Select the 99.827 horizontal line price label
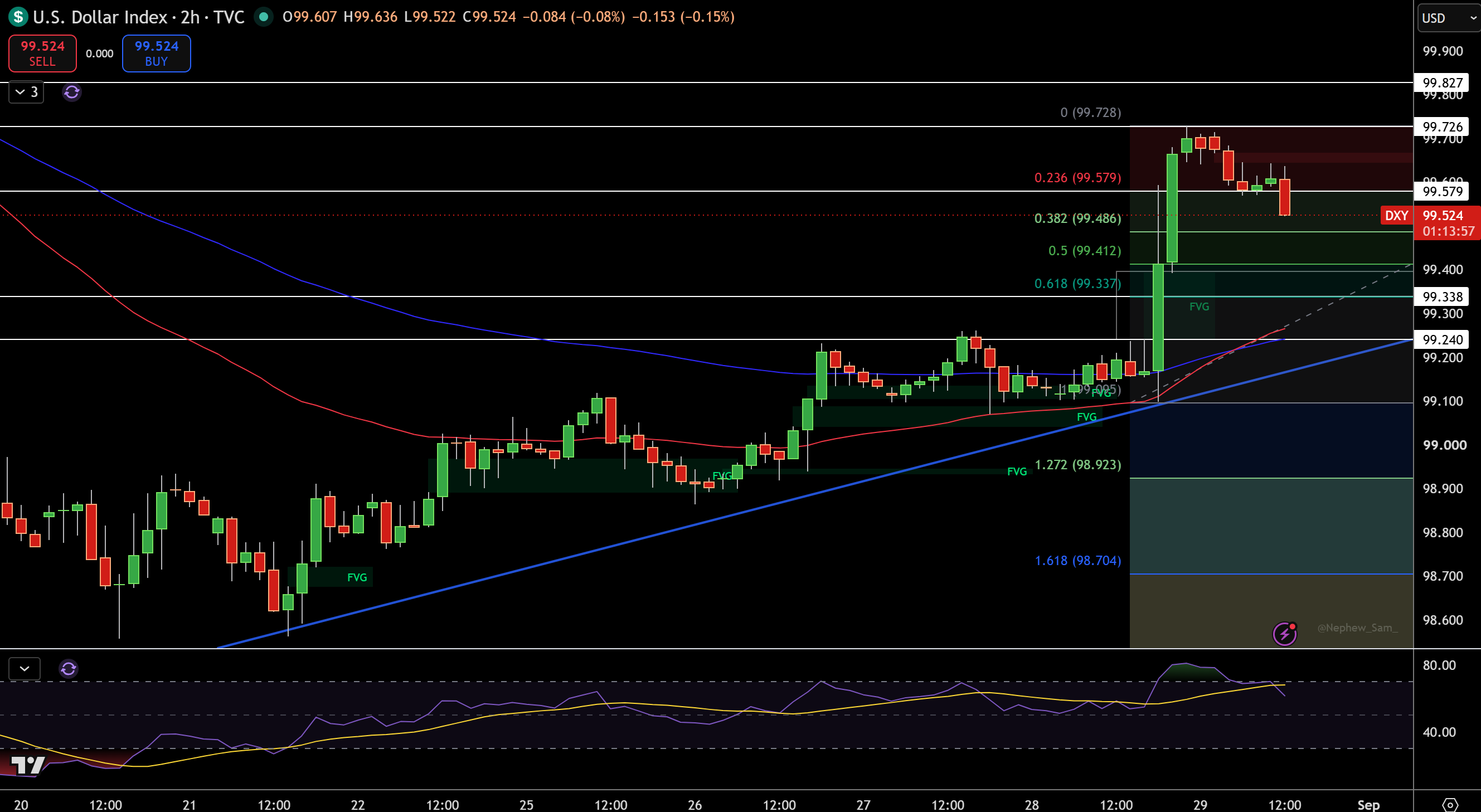1481x812 pixels. [1442, 82]
